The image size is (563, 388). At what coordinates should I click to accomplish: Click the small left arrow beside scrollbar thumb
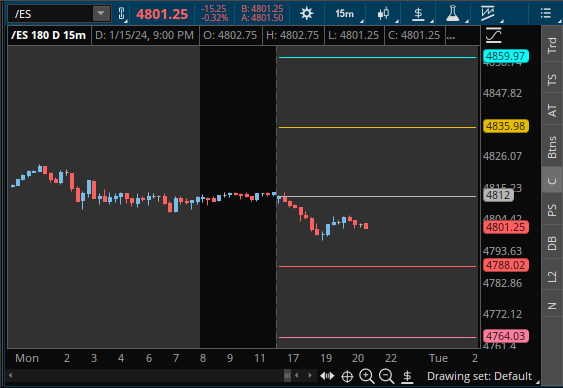click(297, 376)
